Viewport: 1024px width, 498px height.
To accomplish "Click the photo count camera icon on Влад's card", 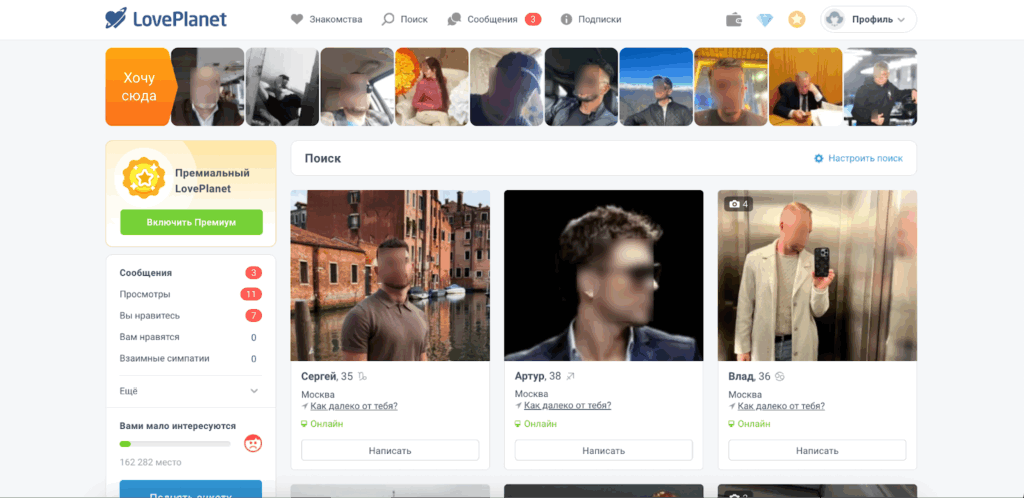I will [x=735, y=204].
